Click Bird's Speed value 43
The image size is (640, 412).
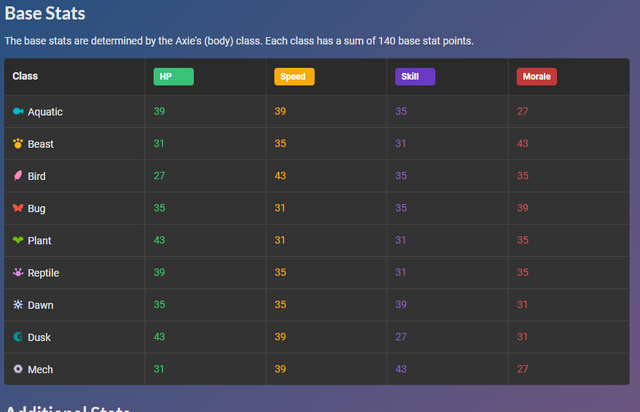point(280,176)
